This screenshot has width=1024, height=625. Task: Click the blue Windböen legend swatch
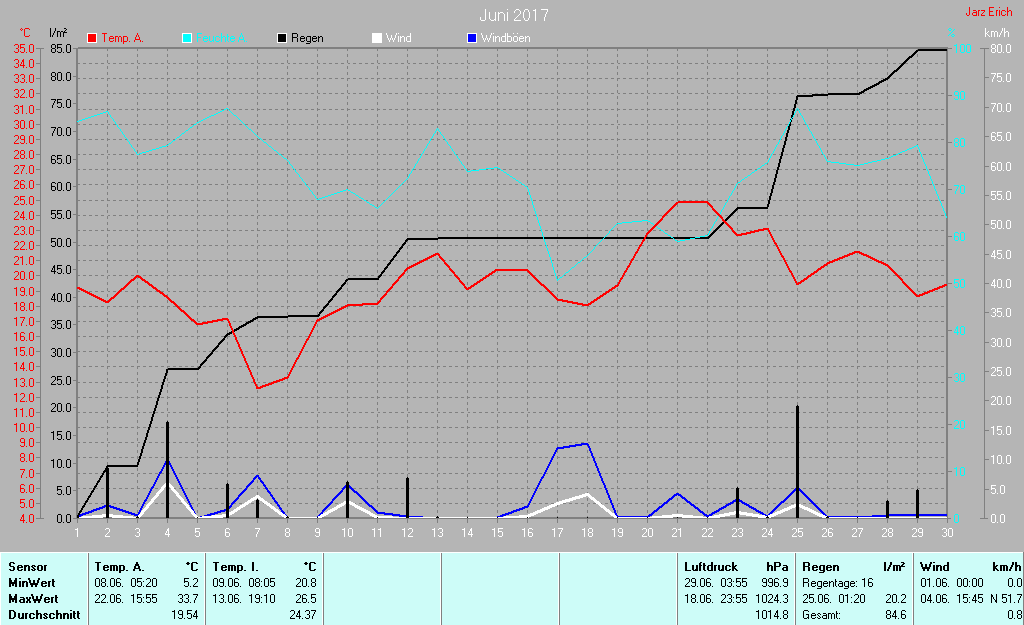[x=472, y=38]
